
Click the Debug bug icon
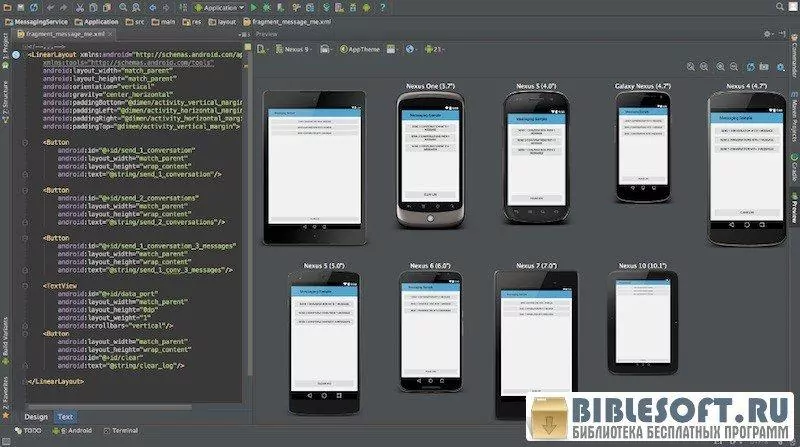(x=267, y=7)
